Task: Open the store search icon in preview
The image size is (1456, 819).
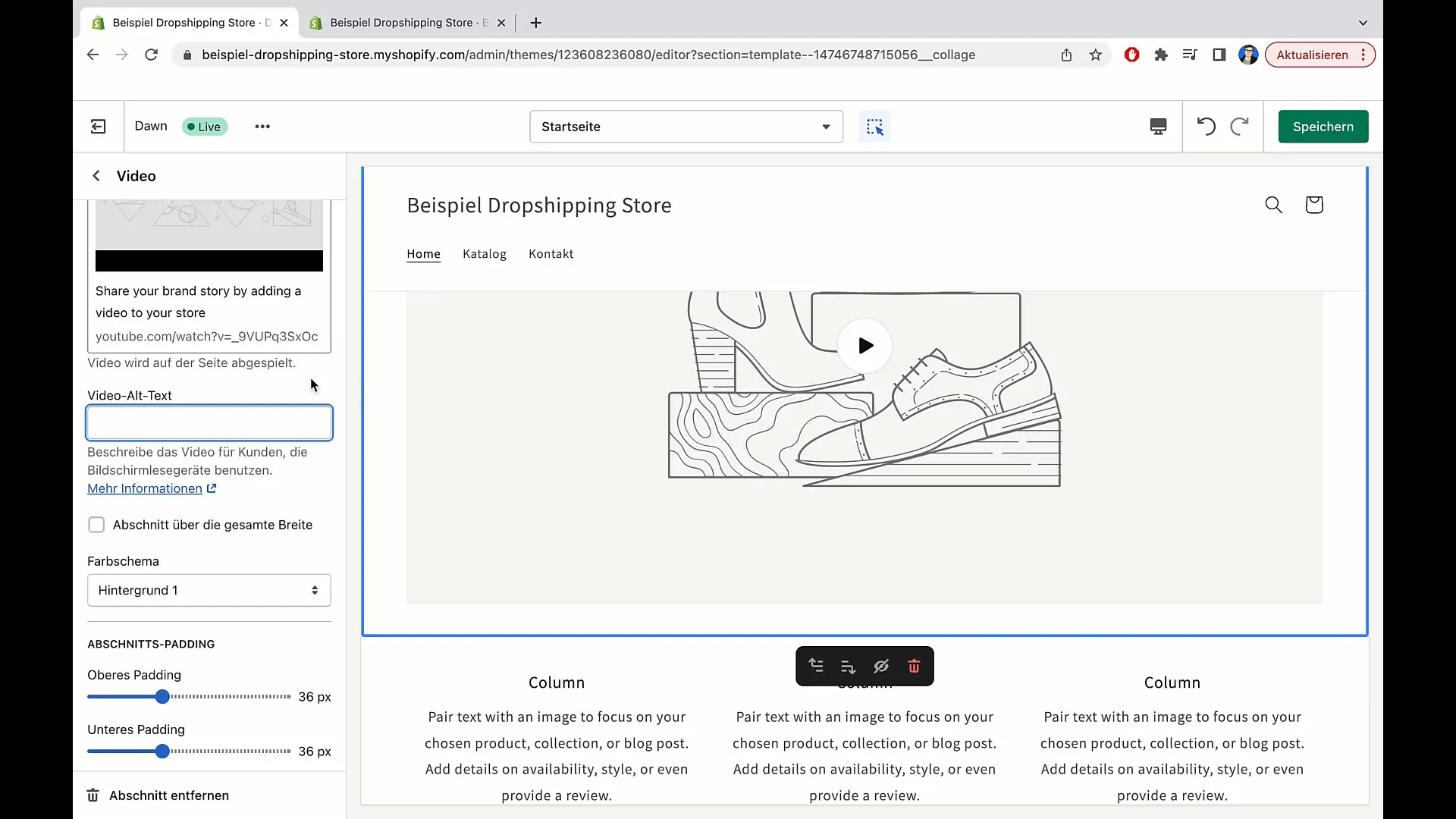Action: tap(1273, 205)
